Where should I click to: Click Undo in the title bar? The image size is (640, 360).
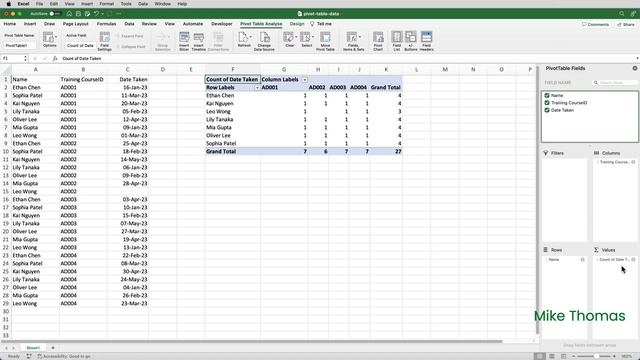(96, 13)
